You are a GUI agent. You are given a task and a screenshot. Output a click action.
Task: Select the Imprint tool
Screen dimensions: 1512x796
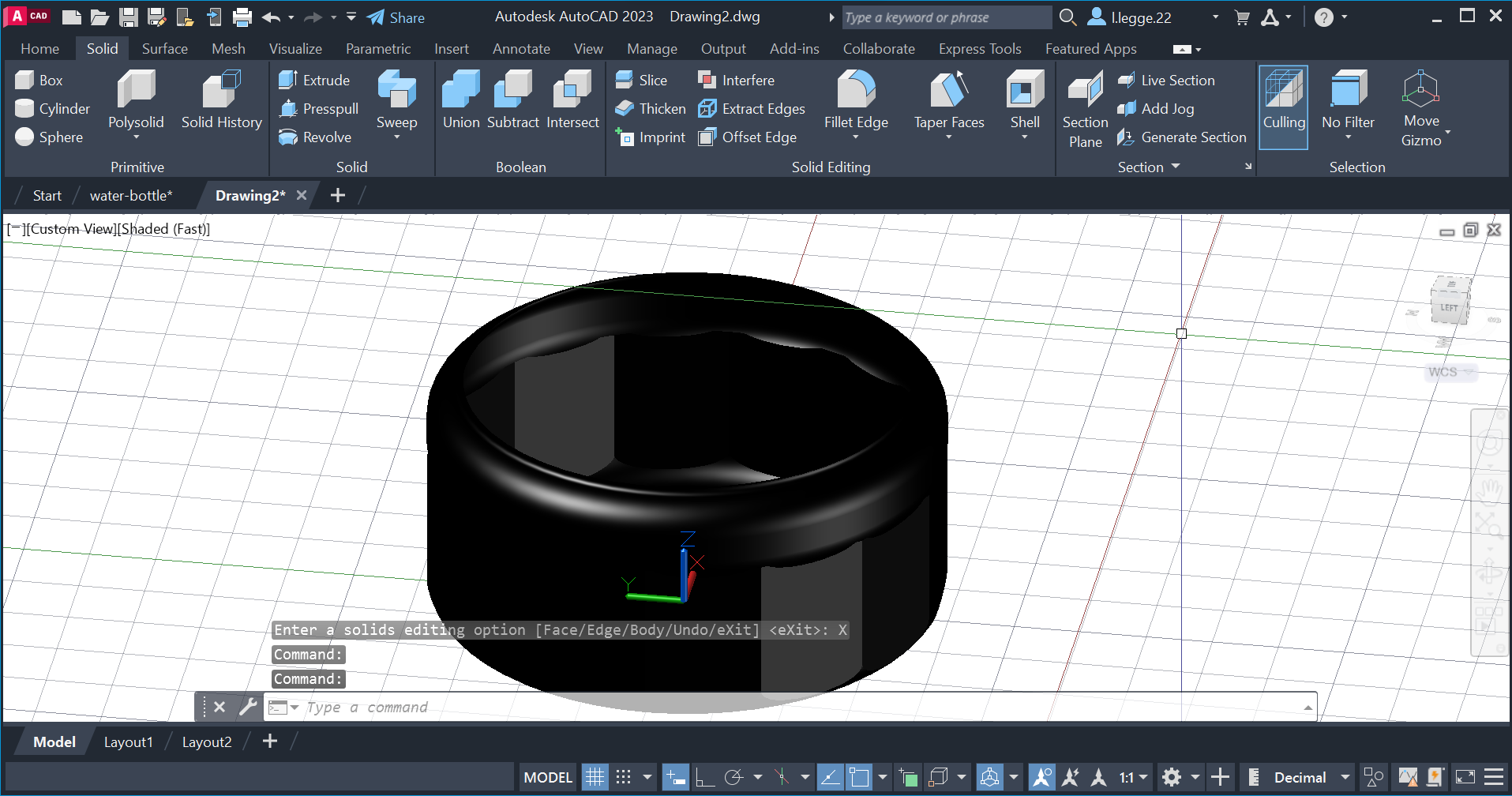(651, 137)
